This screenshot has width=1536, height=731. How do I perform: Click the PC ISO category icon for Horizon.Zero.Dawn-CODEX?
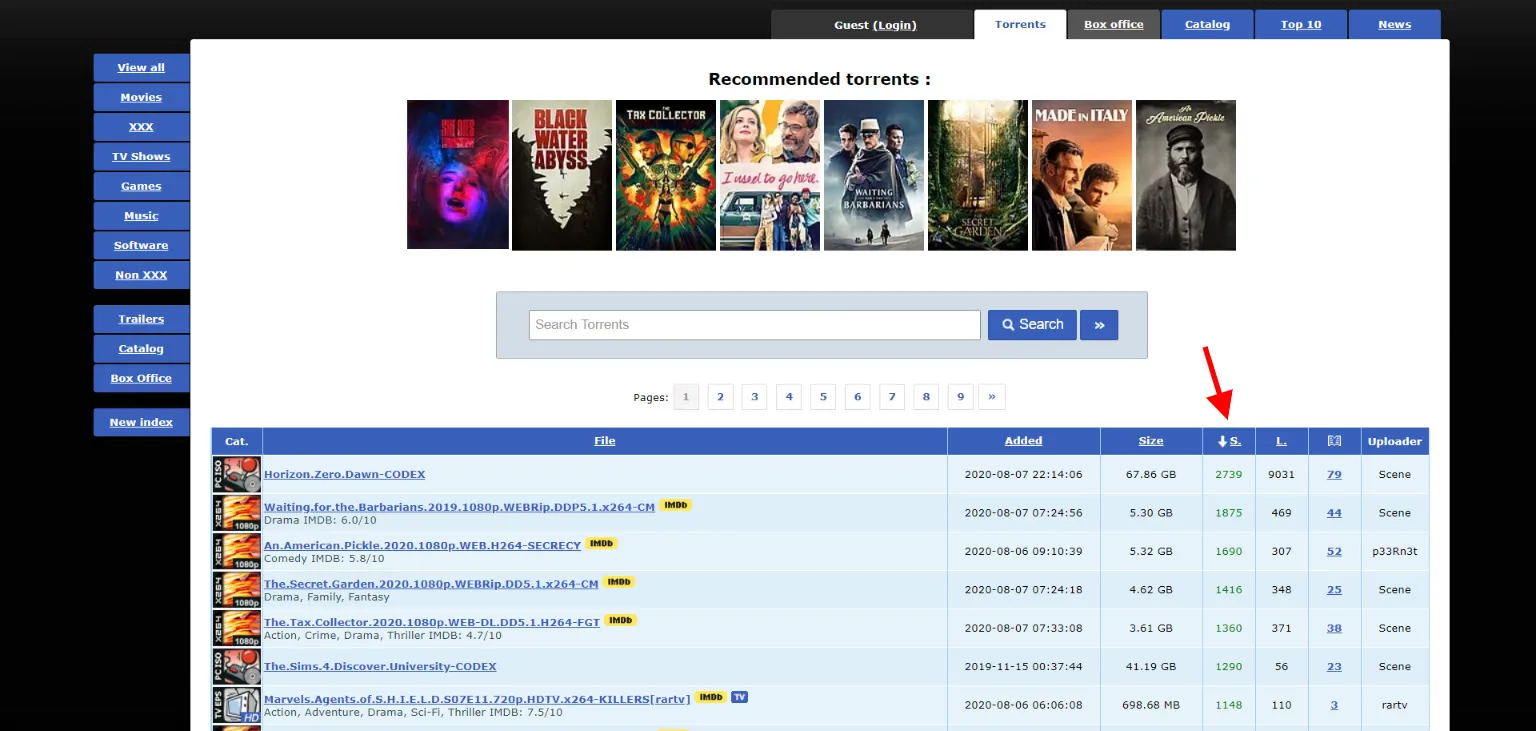click(237, 474)
